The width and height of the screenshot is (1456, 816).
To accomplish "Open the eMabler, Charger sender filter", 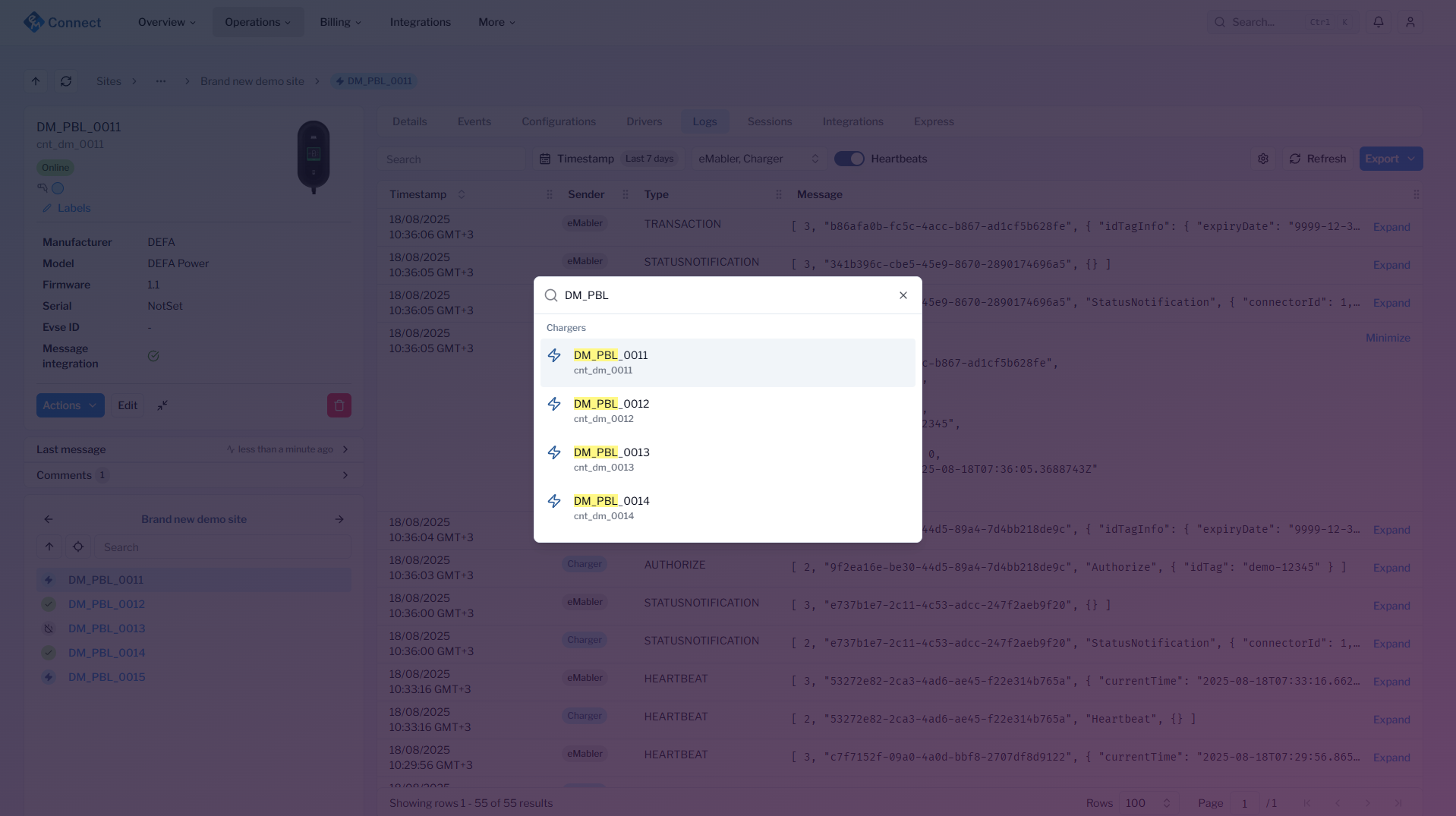I will (758, 159).
